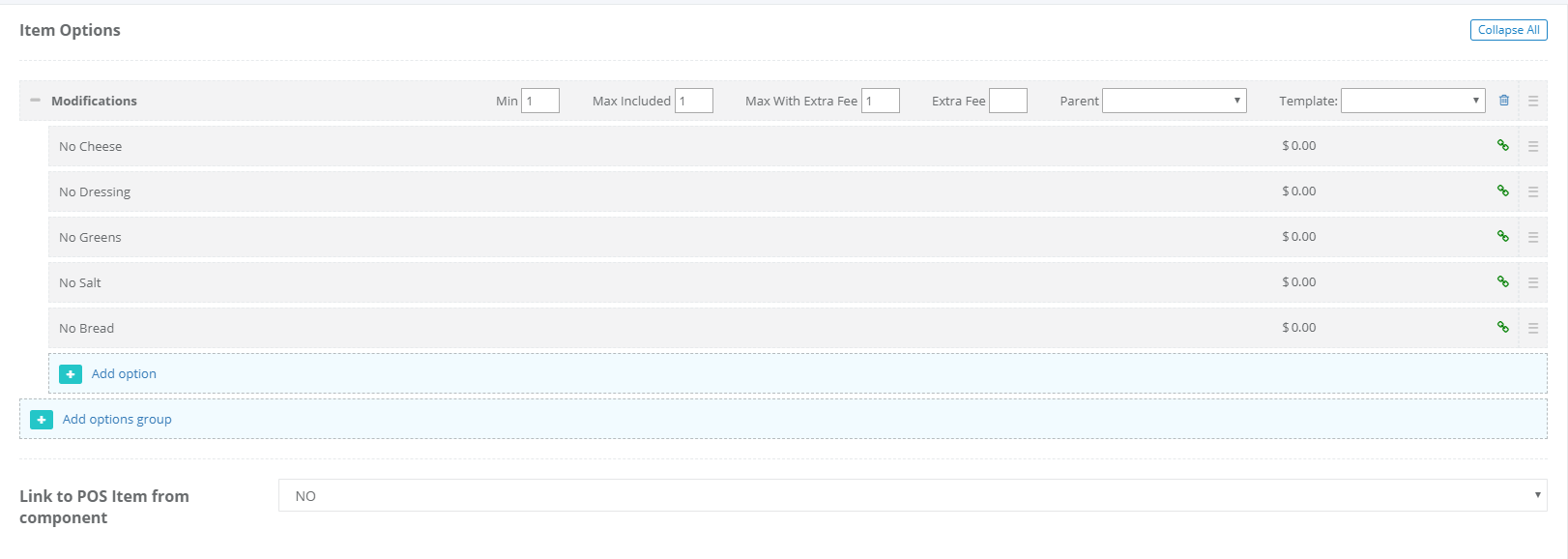Screen dimensions: 1568x559
Task: Click the Add option link
Action: pyautogui.click(x=124, y=374)
